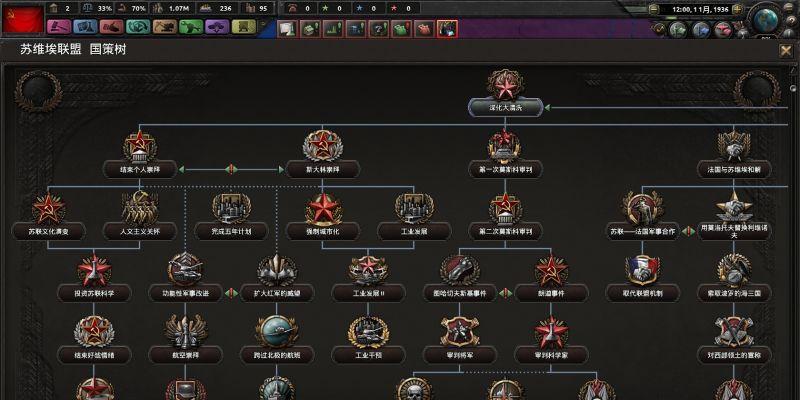Click the blue star navy experience counter
800x400 pixels.
point(368,8)
